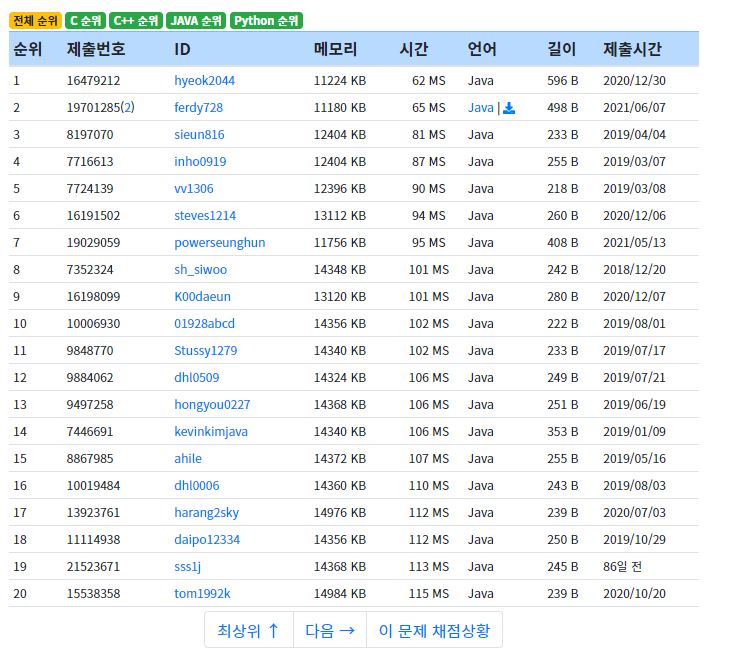Viewport: 729px width, 651px height.
Task: Select code length 498 B
Action: coord(563,108)
